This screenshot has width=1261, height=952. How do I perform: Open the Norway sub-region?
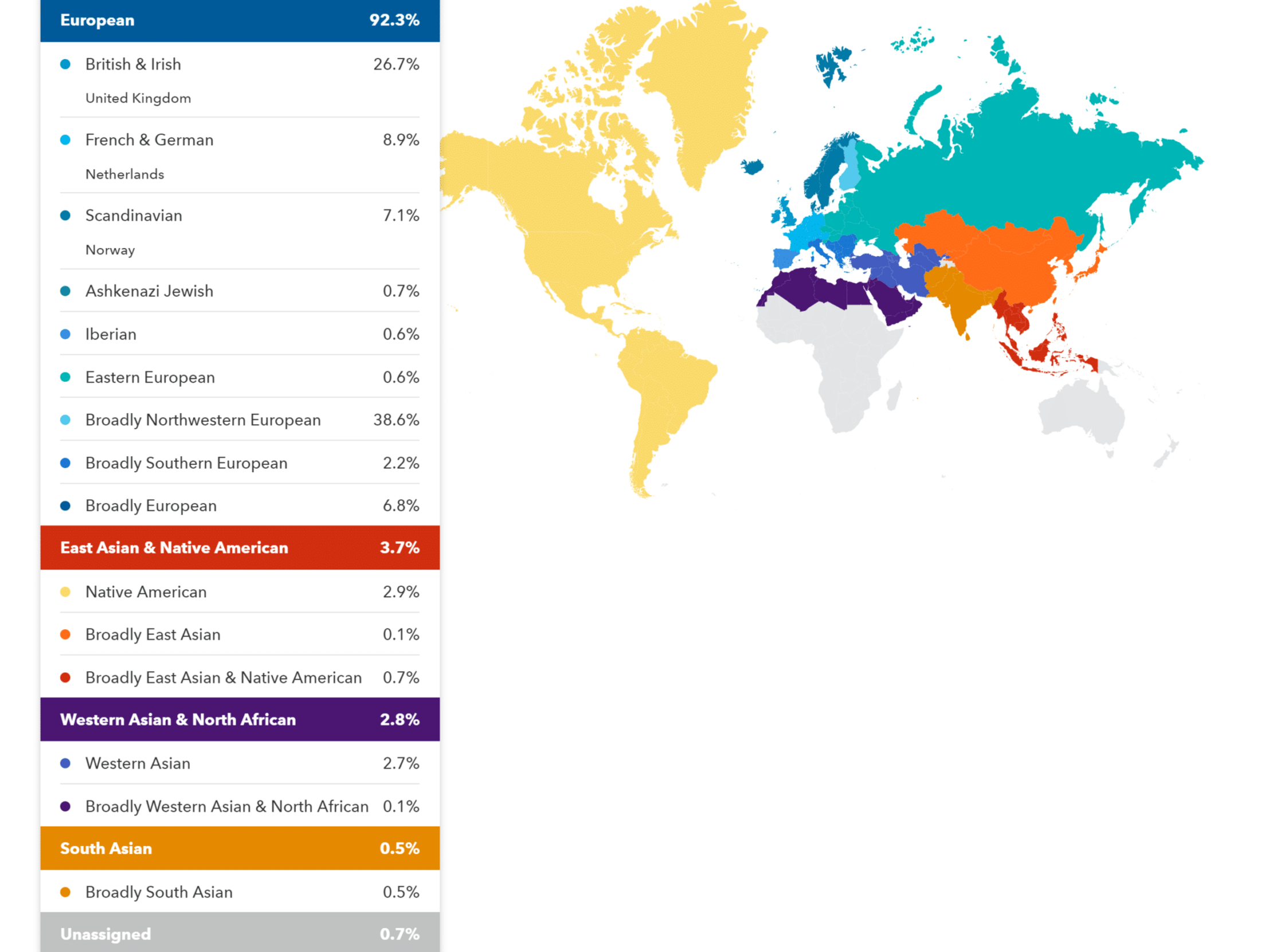pos(110,250)
